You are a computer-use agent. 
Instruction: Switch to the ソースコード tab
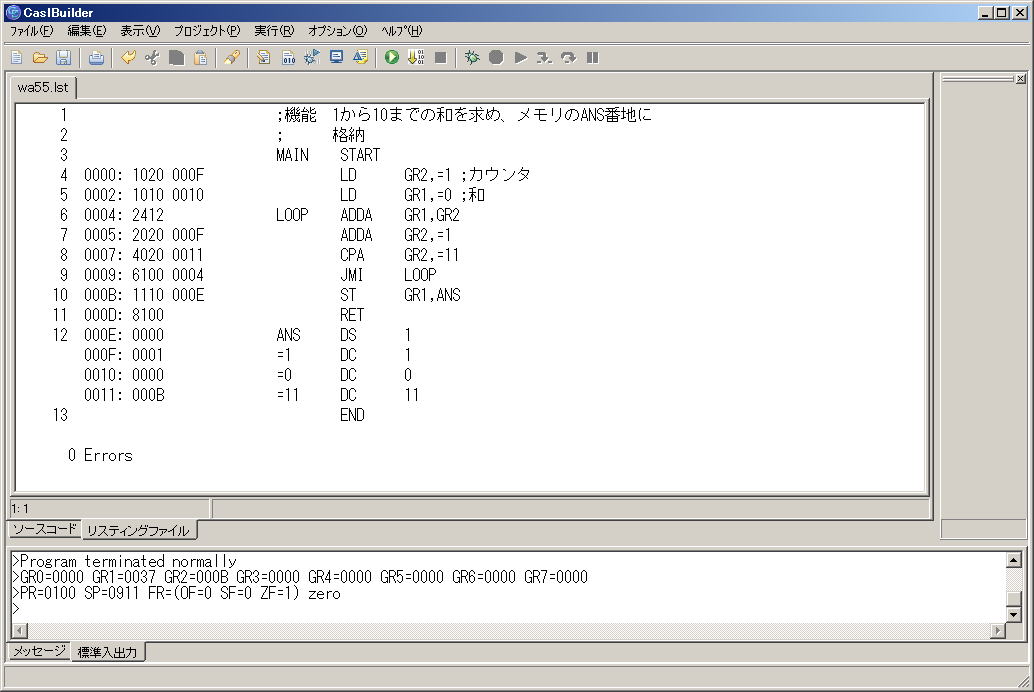43,529
